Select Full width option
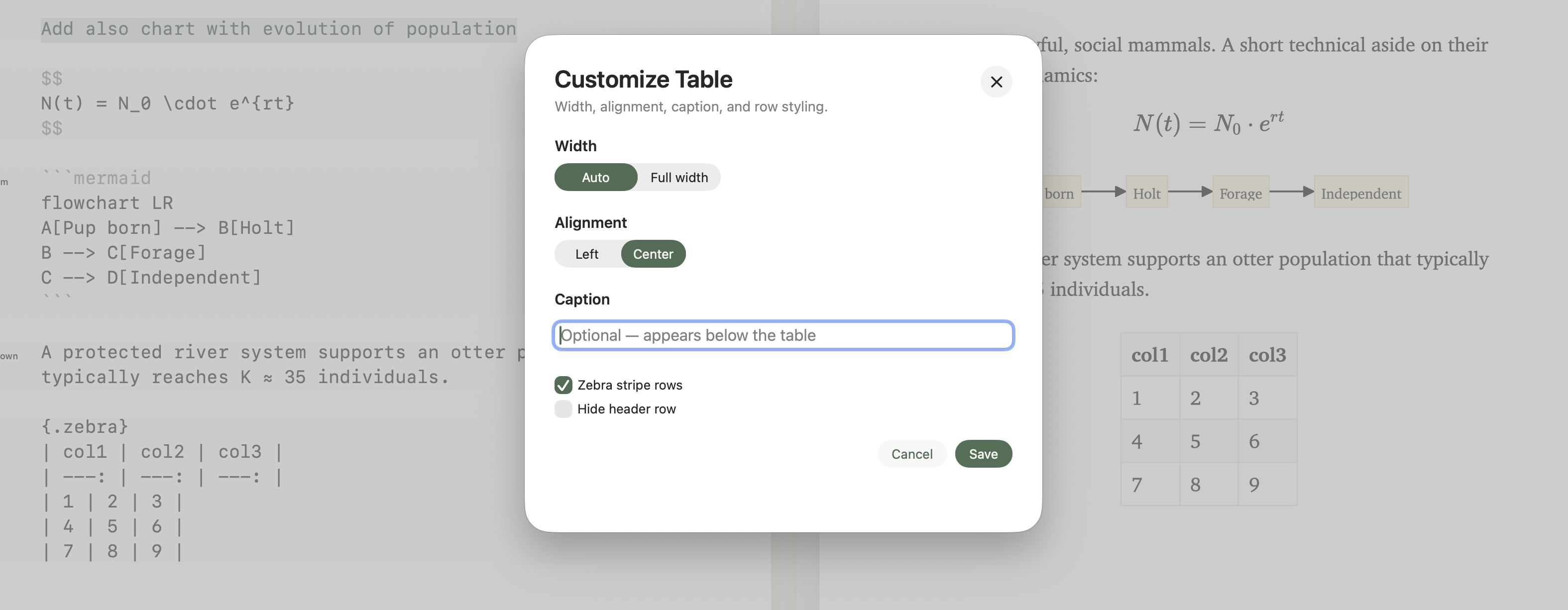Screen dimensions: 1568x610 678,177
